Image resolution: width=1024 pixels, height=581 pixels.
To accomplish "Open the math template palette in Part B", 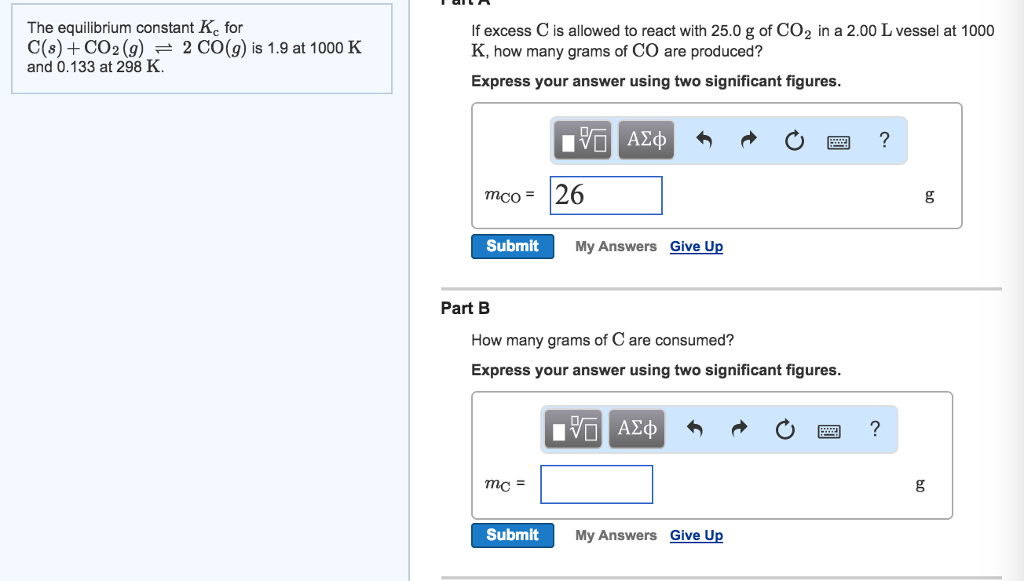I will (x=573, y=428).
